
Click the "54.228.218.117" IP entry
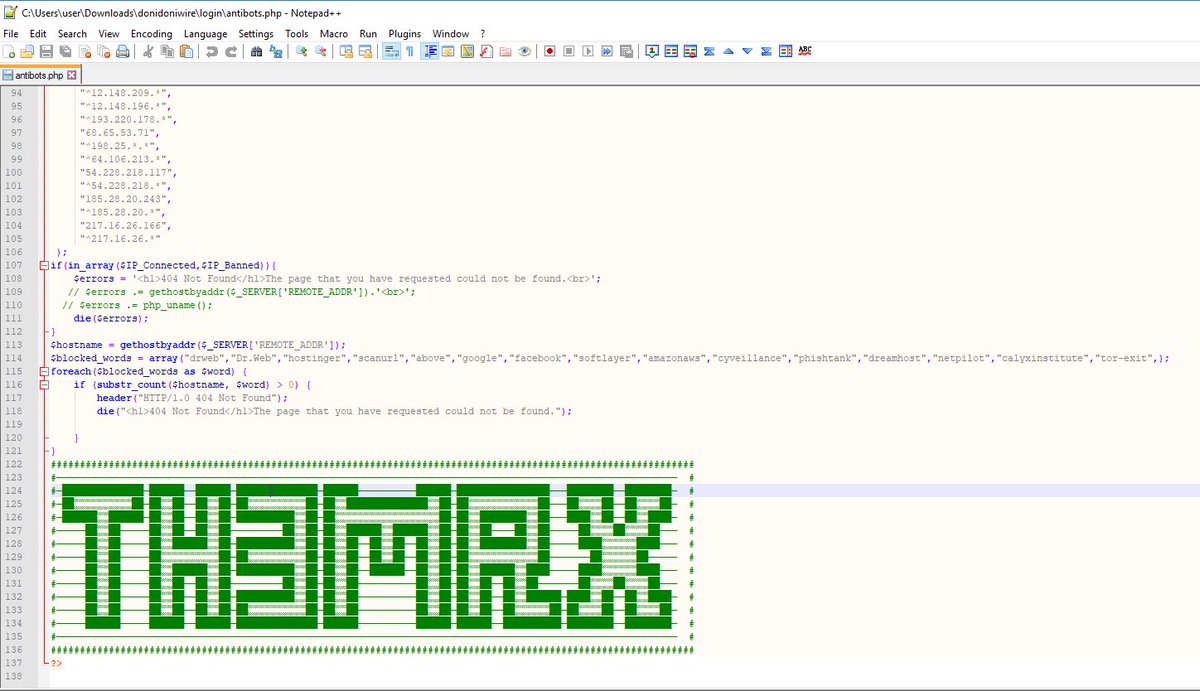click(125, 172)
